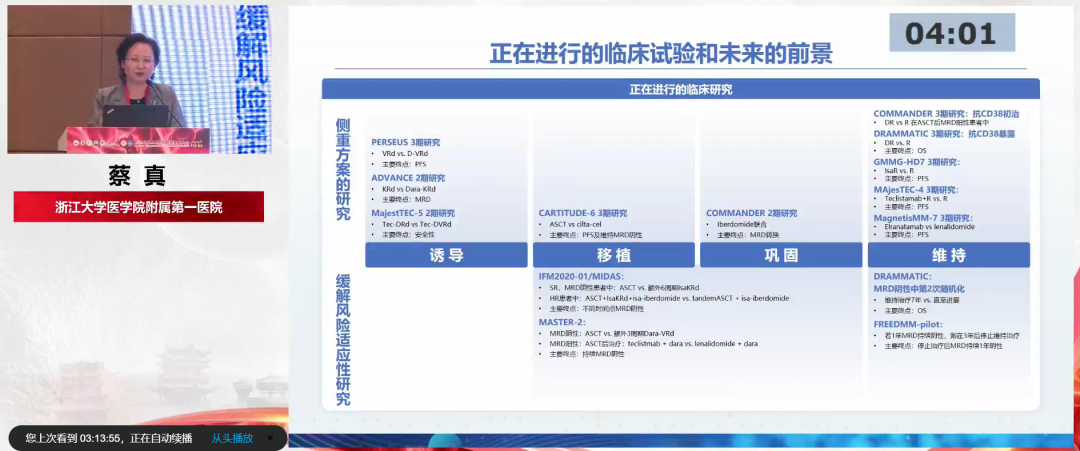The height and width of the screenshot is (451, 1080).
Task: Click the red 浙江大学医学院附属第一医院 banner
Action: (138, 207)
